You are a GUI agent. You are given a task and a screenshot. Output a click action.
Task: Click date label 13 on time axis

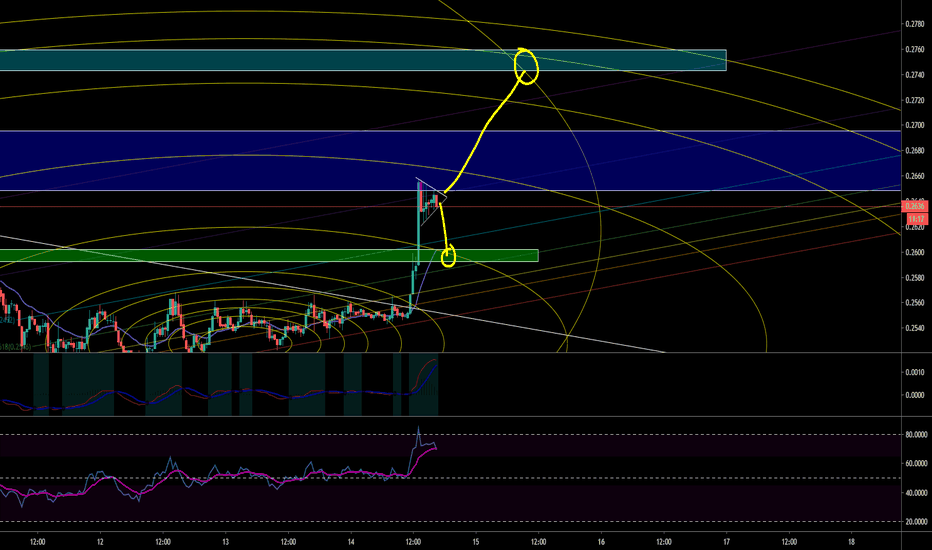pyautogui.click(x=225, y=542)
